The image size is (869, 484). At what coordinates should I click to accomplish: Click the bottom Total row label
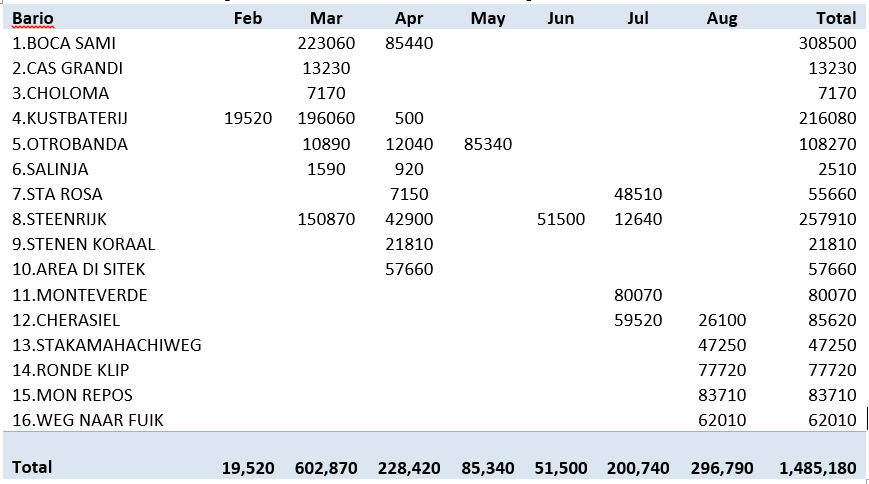click(32, 467)
